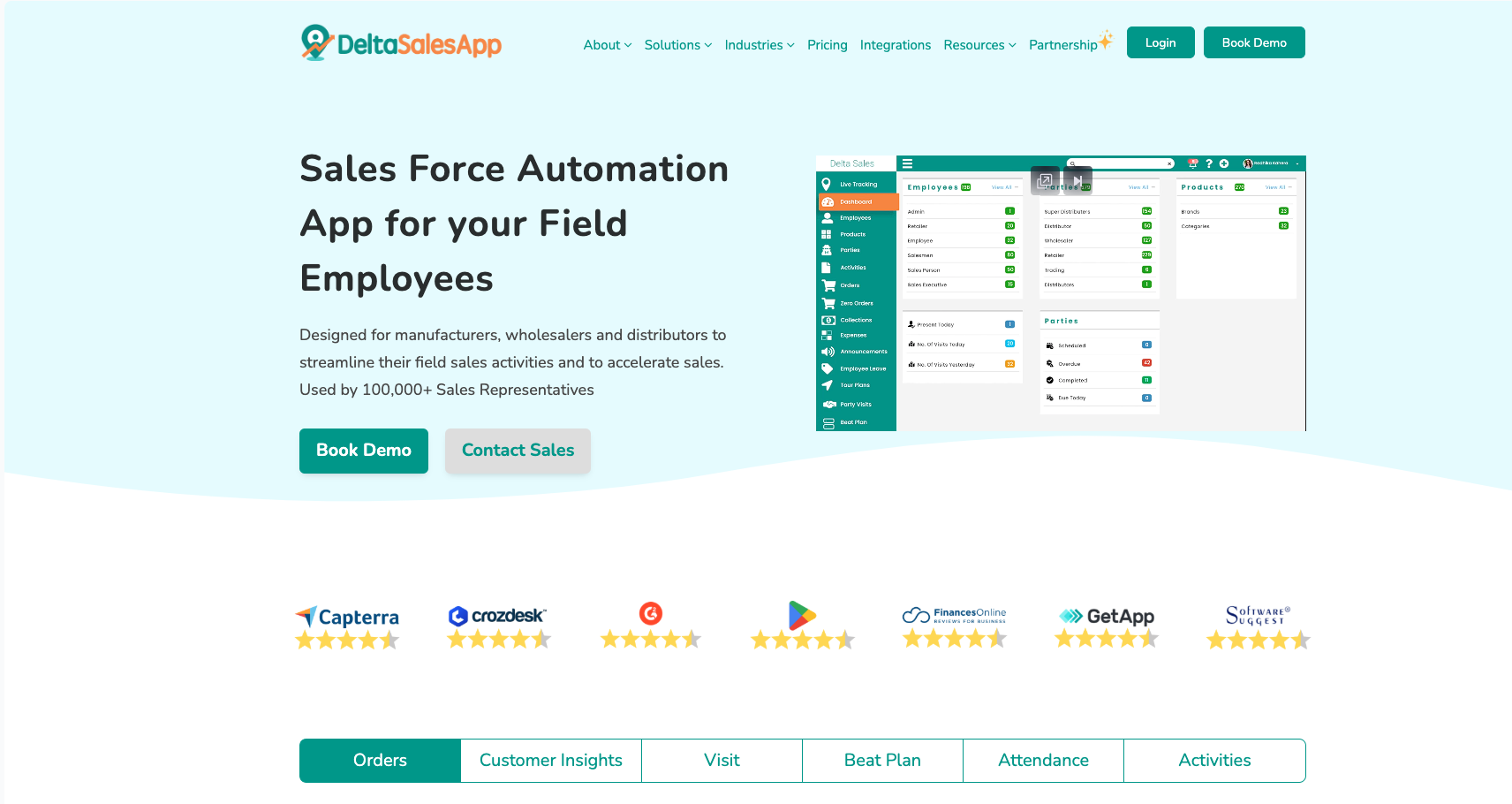Click Party Visits handshake icon in preview sidebar
1512x804 pixels.
tap(829, 404)
